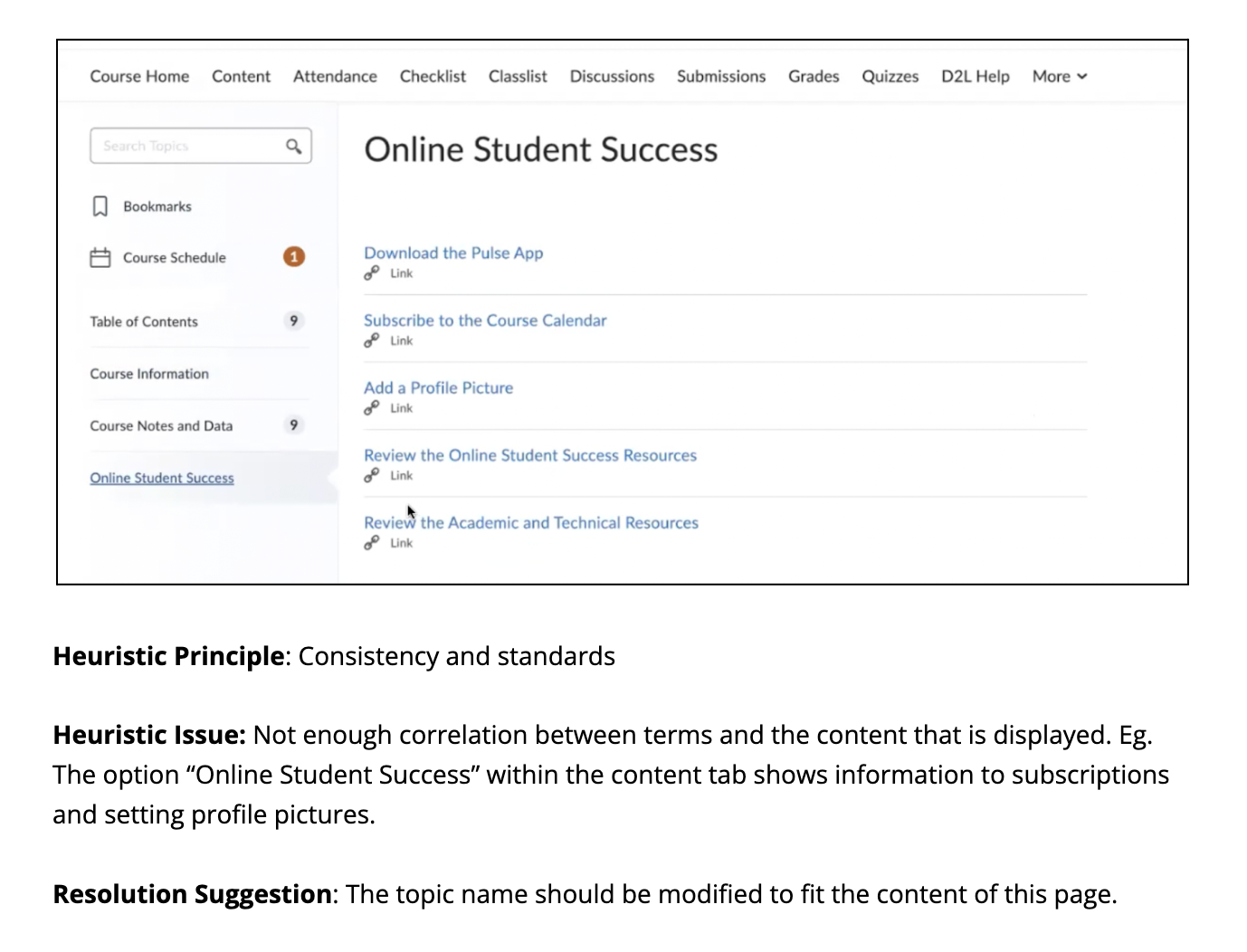Select Course Schedule in the sidebar
The width and height of the screenshot is (1247, 952).
(x=175, y=258)
